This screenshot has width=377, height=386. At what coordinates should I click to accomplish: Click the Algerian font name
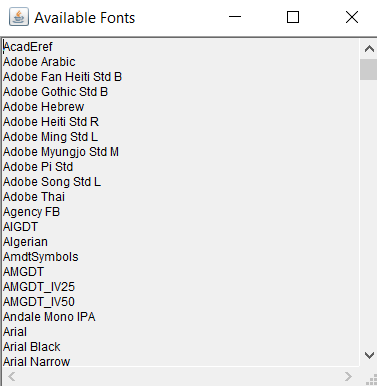tap(25, 242)
